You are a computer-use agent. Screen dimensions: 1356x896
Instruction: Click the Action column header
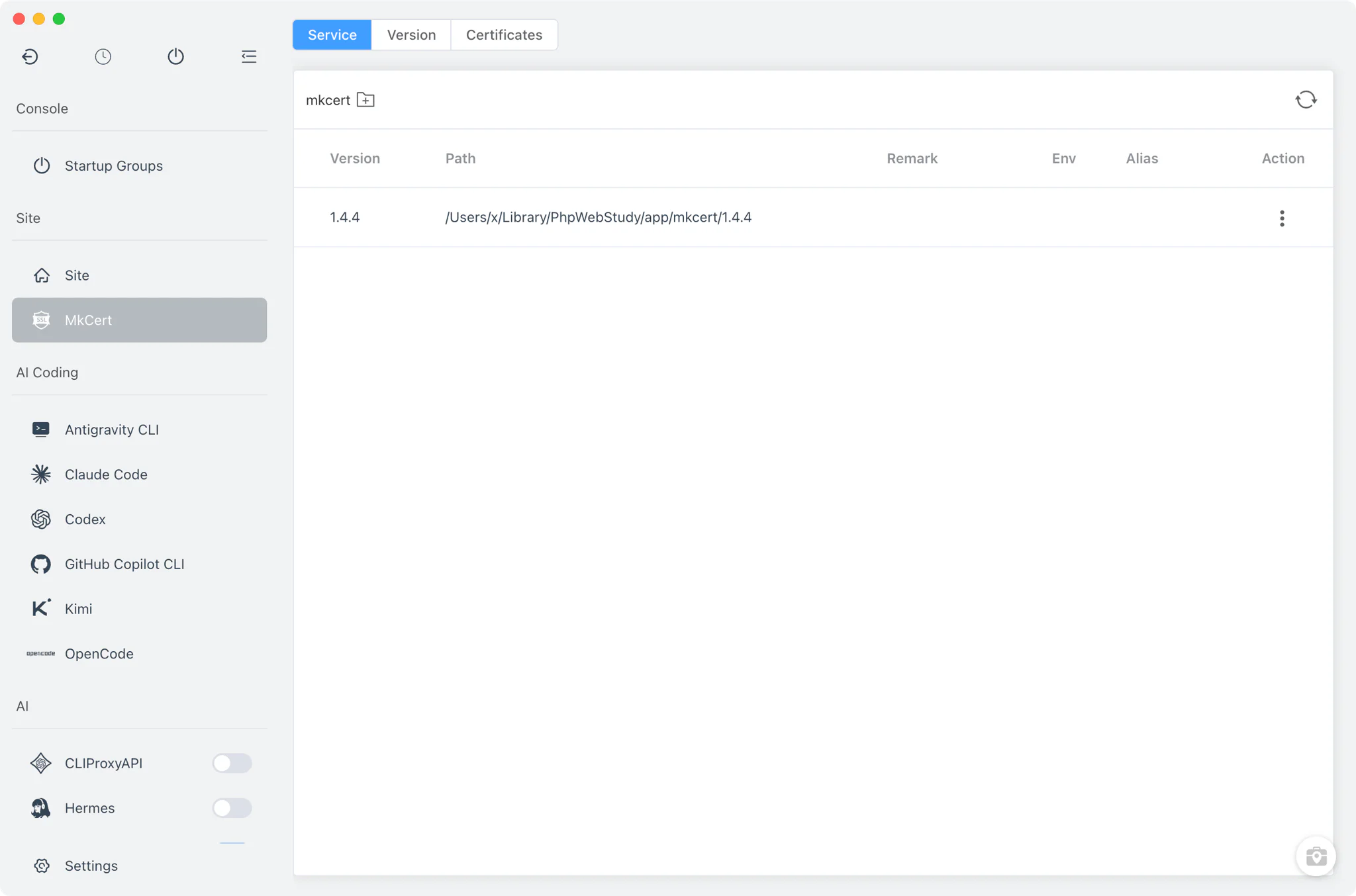pyautogui.click(x=1283, y=158)
